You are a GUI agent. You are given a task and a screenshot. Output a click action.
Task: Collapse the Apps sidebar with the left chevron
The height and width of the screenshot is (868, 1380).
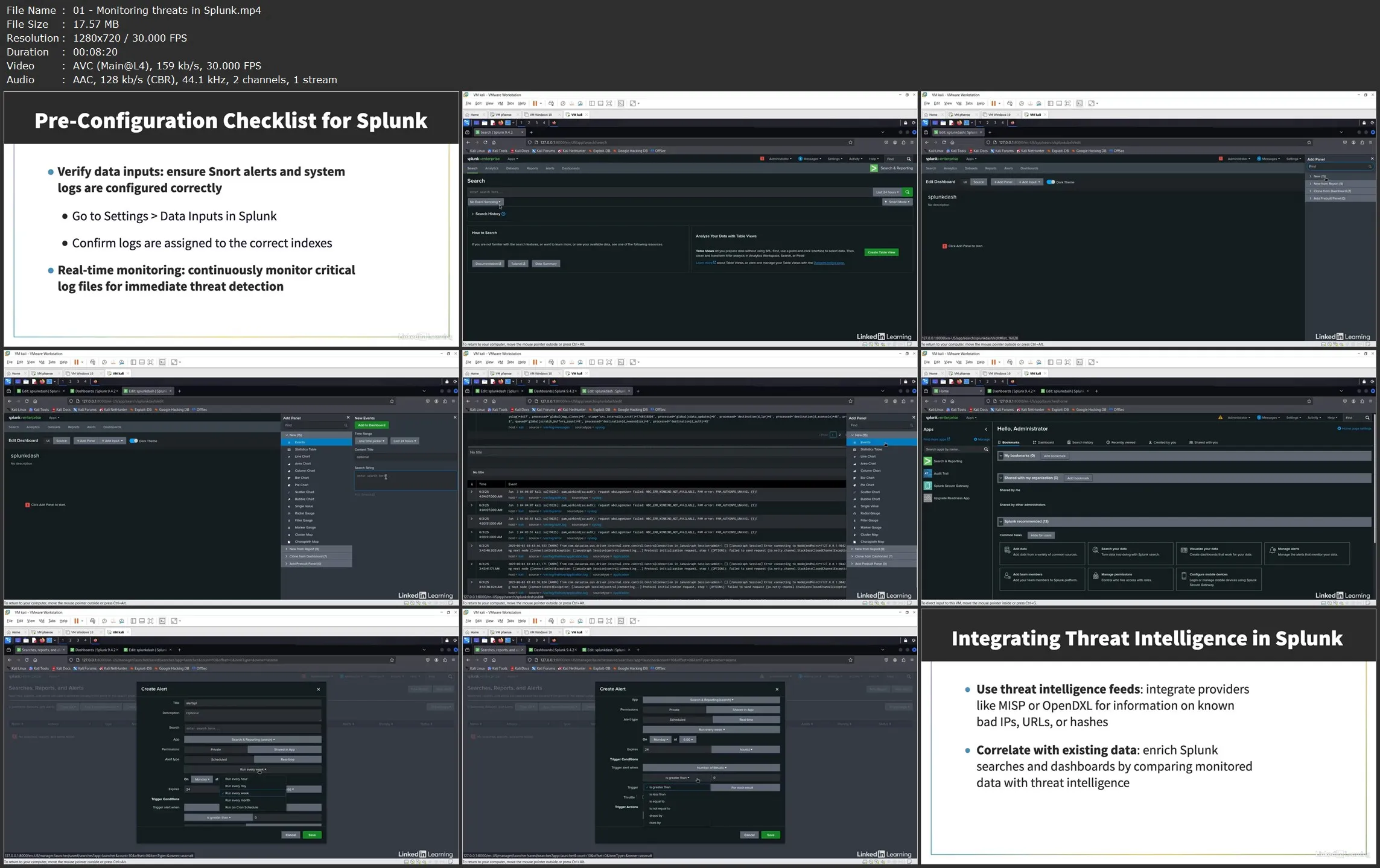(986, 429)
